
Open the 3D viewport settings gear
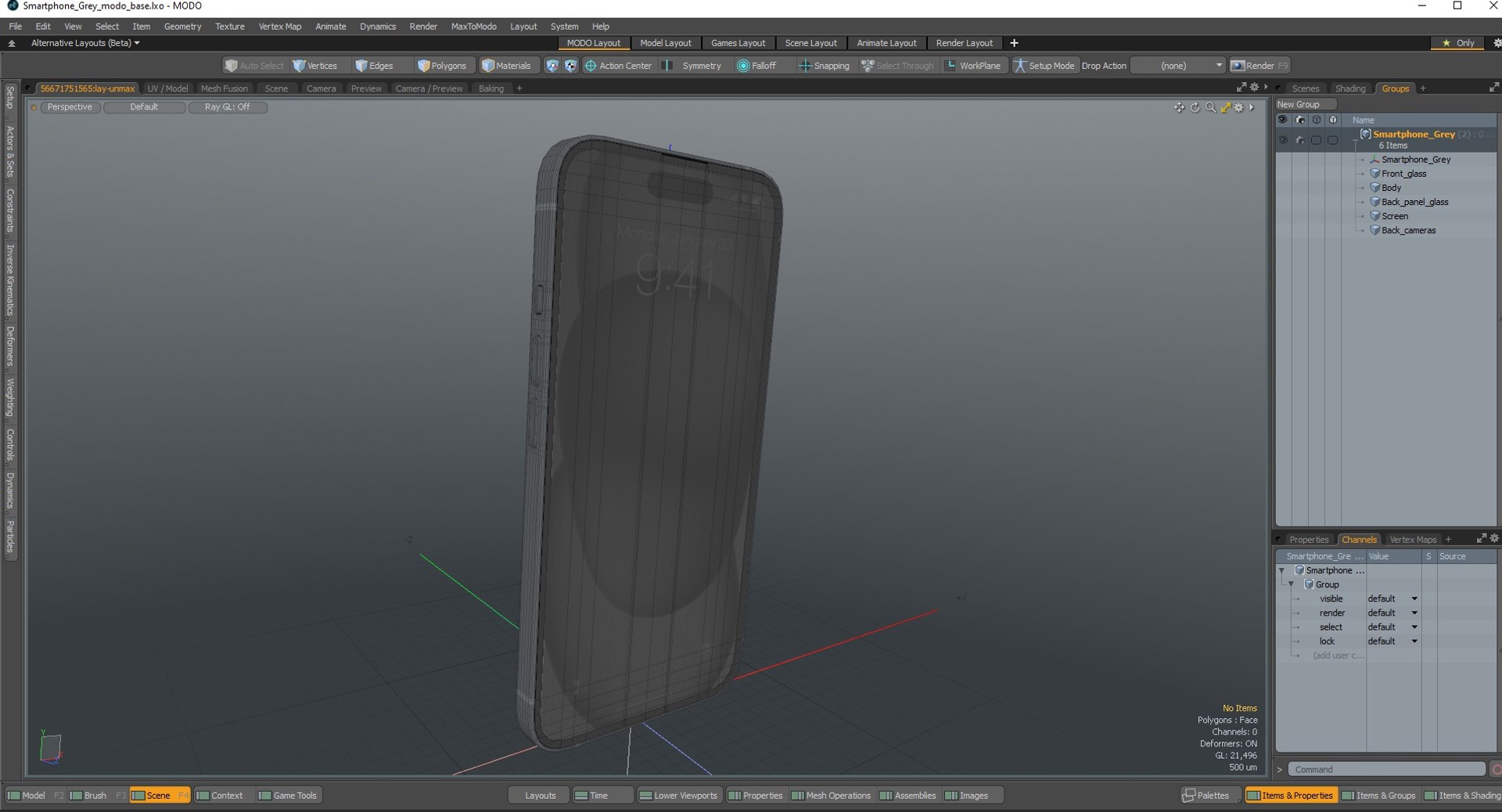point(1239,107)
